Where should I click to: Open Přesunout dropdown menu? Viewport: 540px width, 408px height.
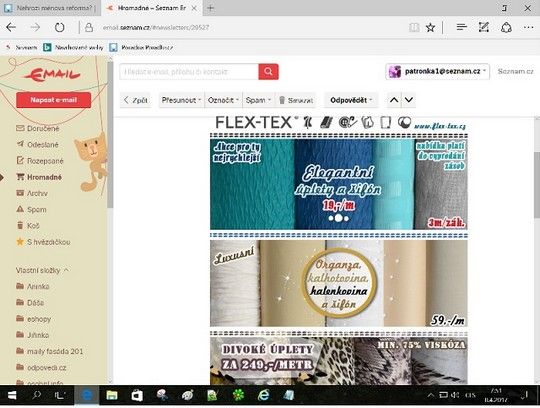coord(181,100)
